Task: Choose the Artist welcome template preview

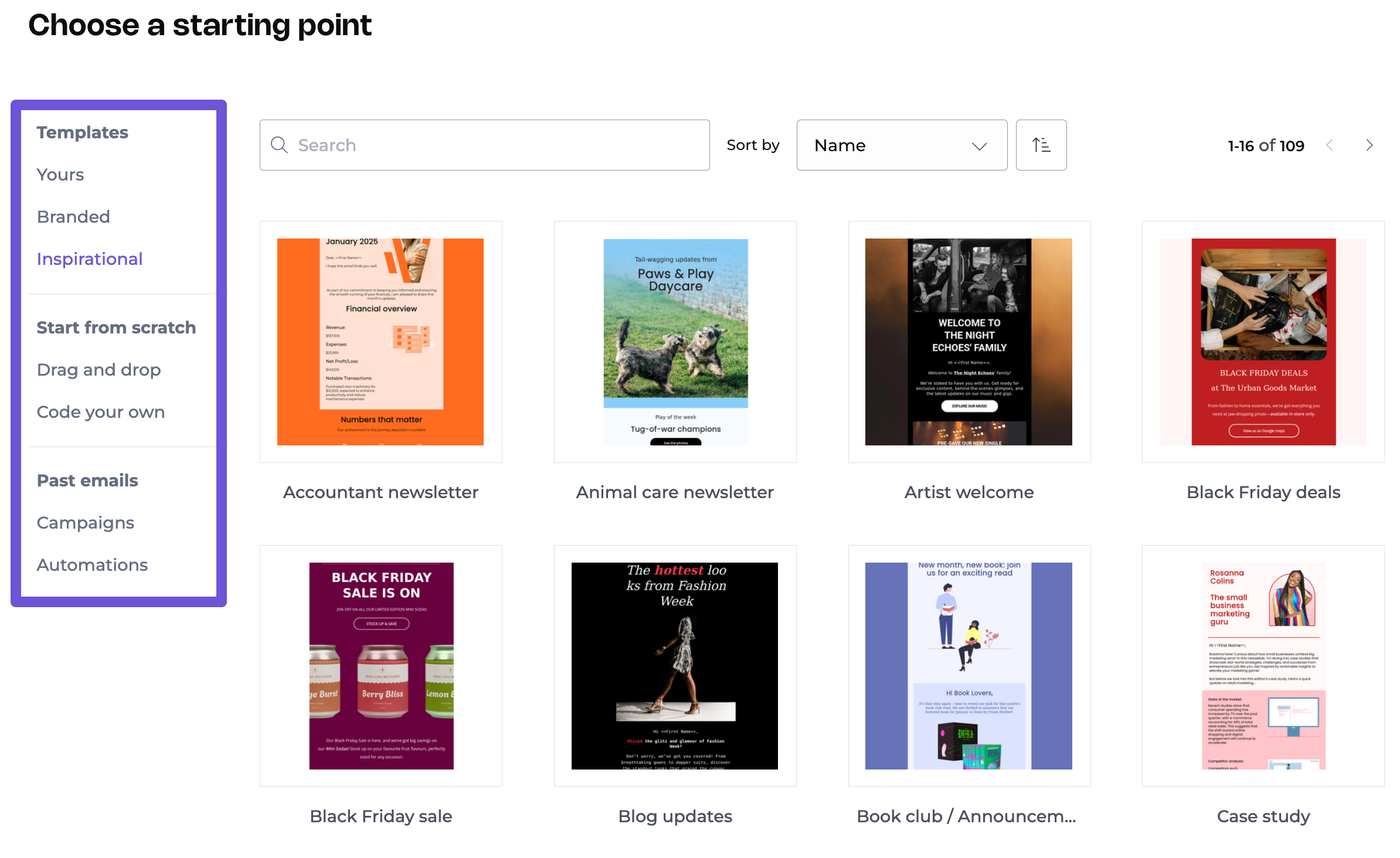Action: 969,342
